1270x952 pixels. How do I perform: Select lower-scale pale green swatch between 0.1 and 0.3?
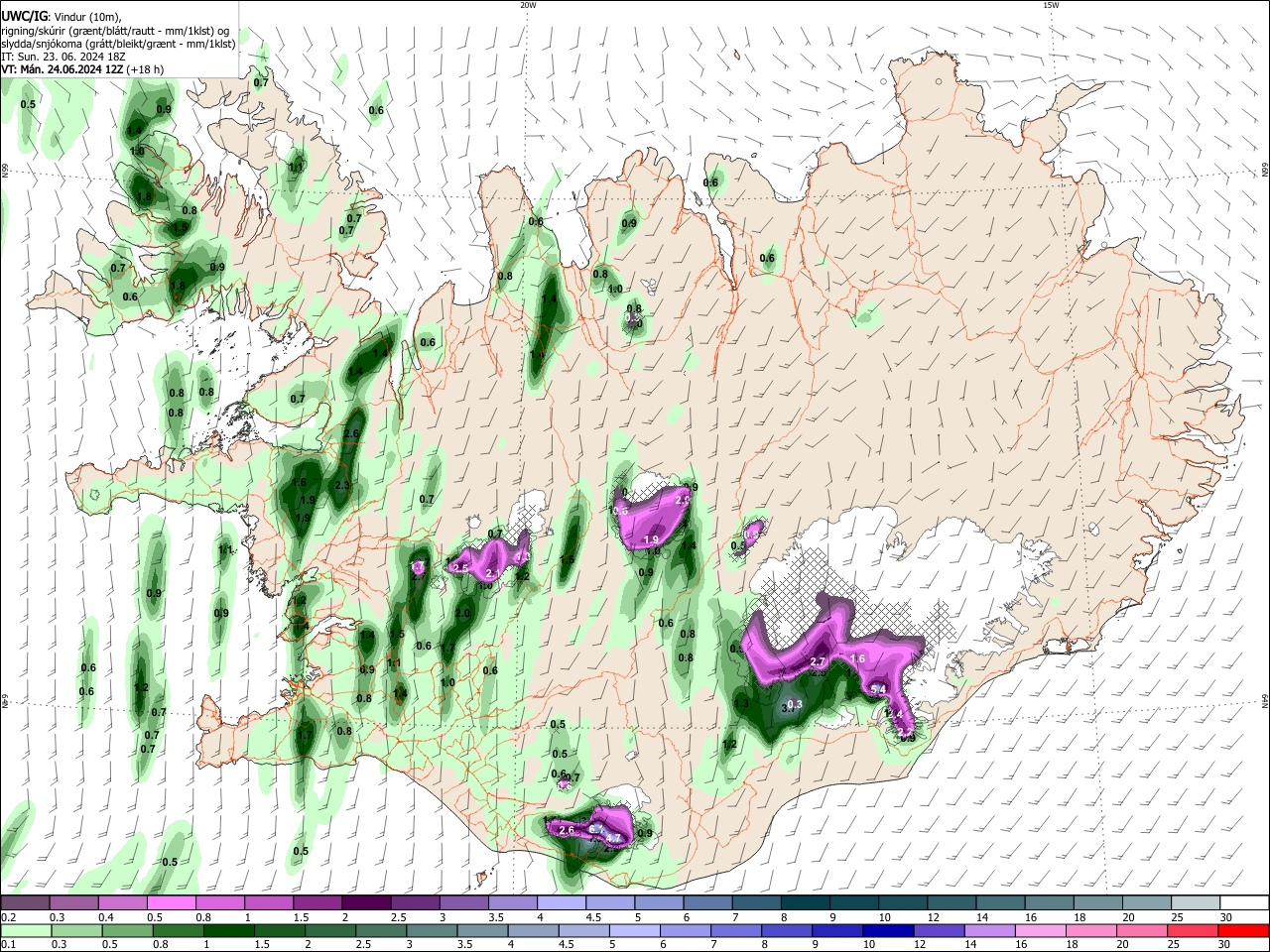[26, 930]
